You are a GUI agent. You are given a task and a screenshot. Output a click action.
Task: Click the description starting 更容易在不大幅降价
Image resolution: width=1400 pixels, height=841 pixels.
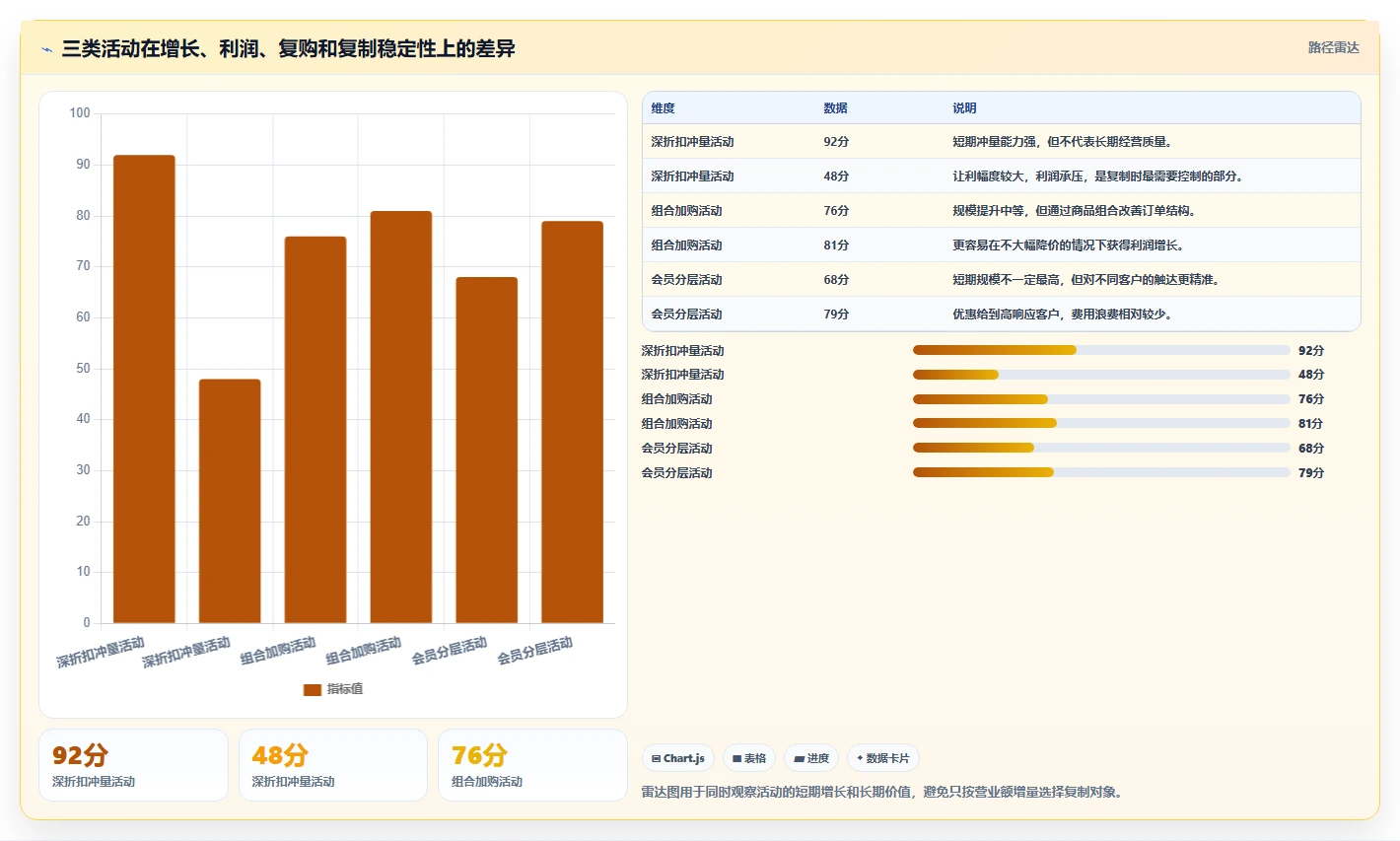click(x=1069, y=245)
